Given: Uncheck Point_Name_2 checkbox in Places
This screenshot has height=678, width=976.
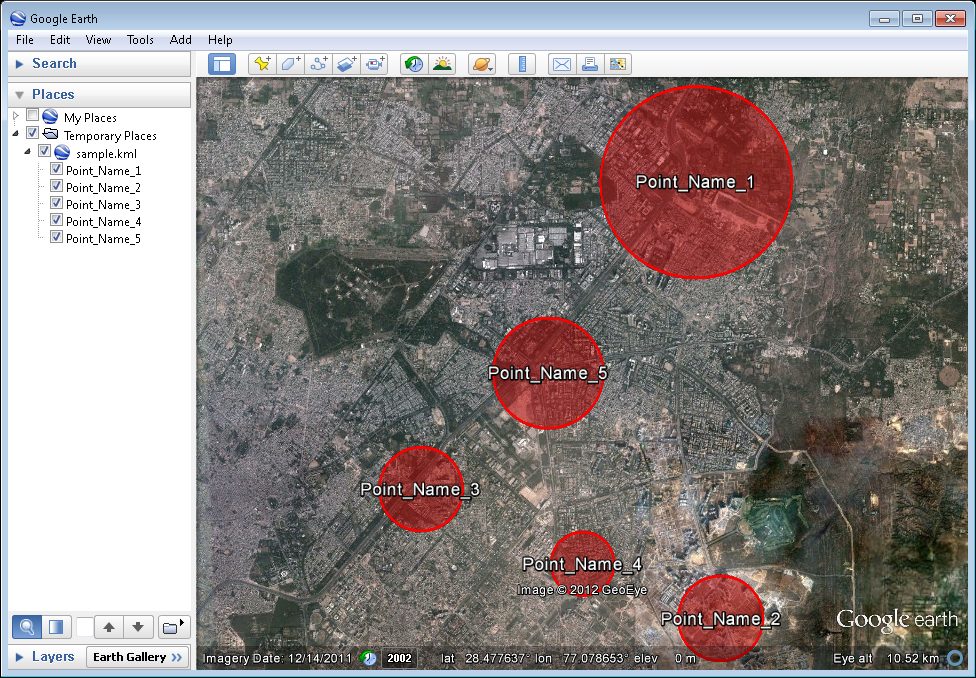Looking at the screenshot, I should [x=56, y=186].
